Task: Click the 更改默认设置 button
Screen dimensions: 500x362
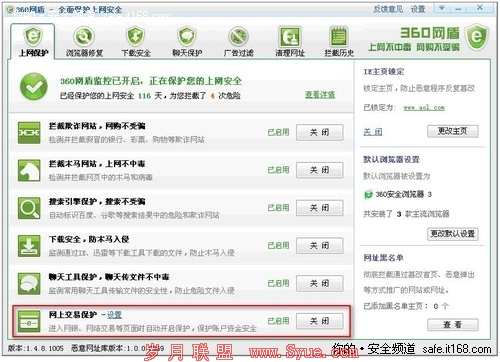Action: [453, 234]
